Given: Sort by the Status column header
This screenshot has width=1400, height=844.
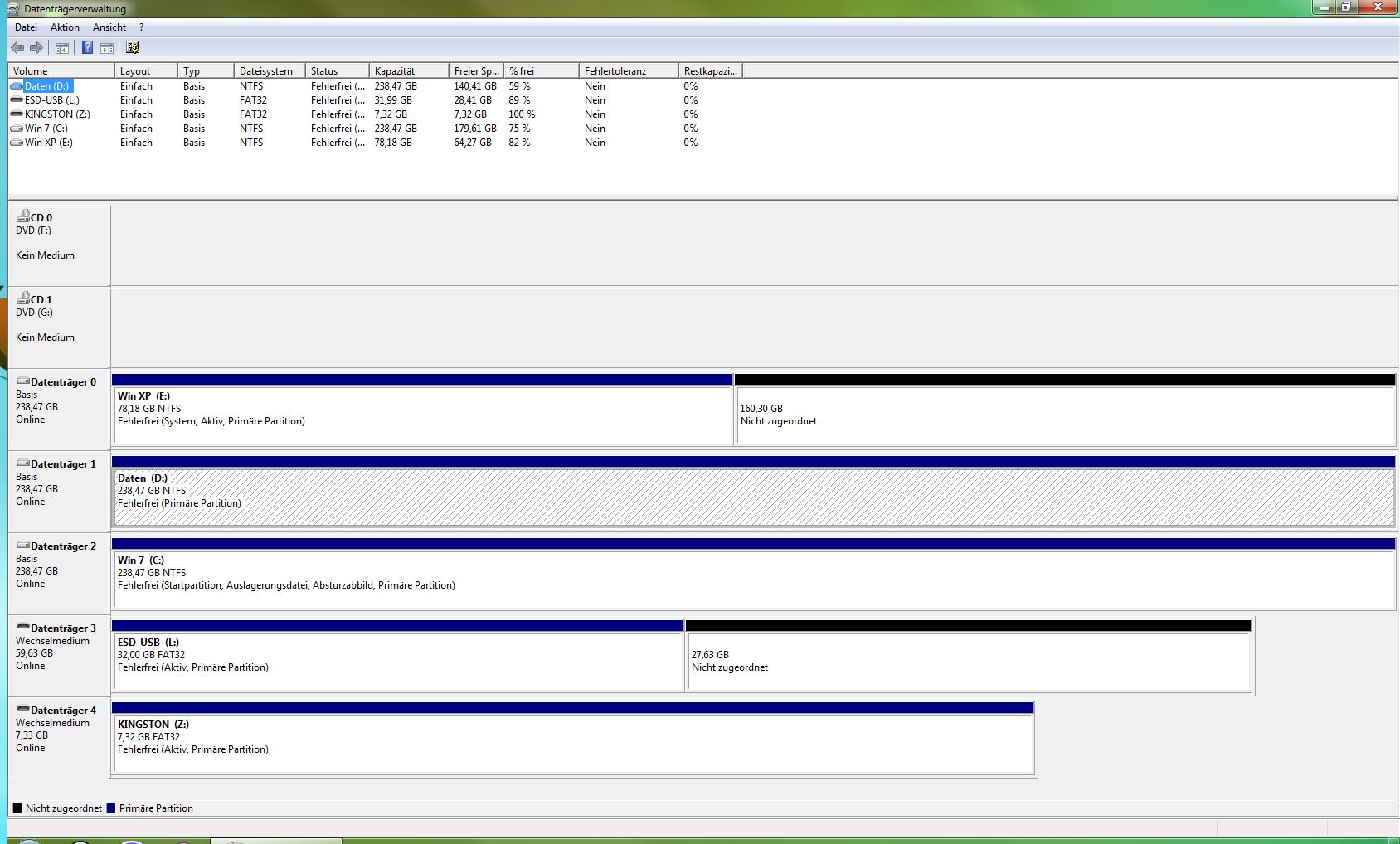Looking at the screenshot, I should click(338, 71).
